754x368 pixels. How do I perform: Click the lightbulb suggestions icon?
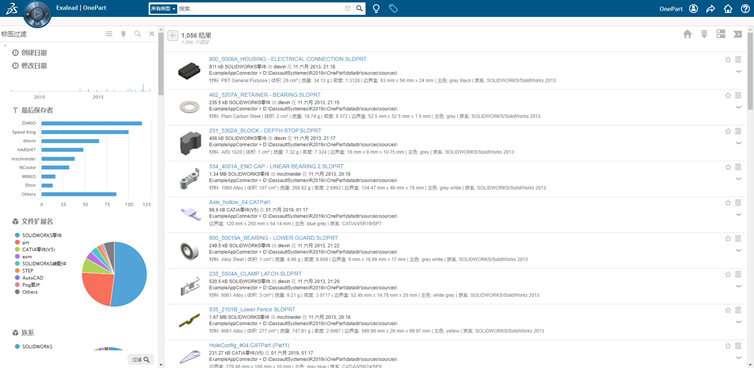pyautogui.click(x=377, y=9)
